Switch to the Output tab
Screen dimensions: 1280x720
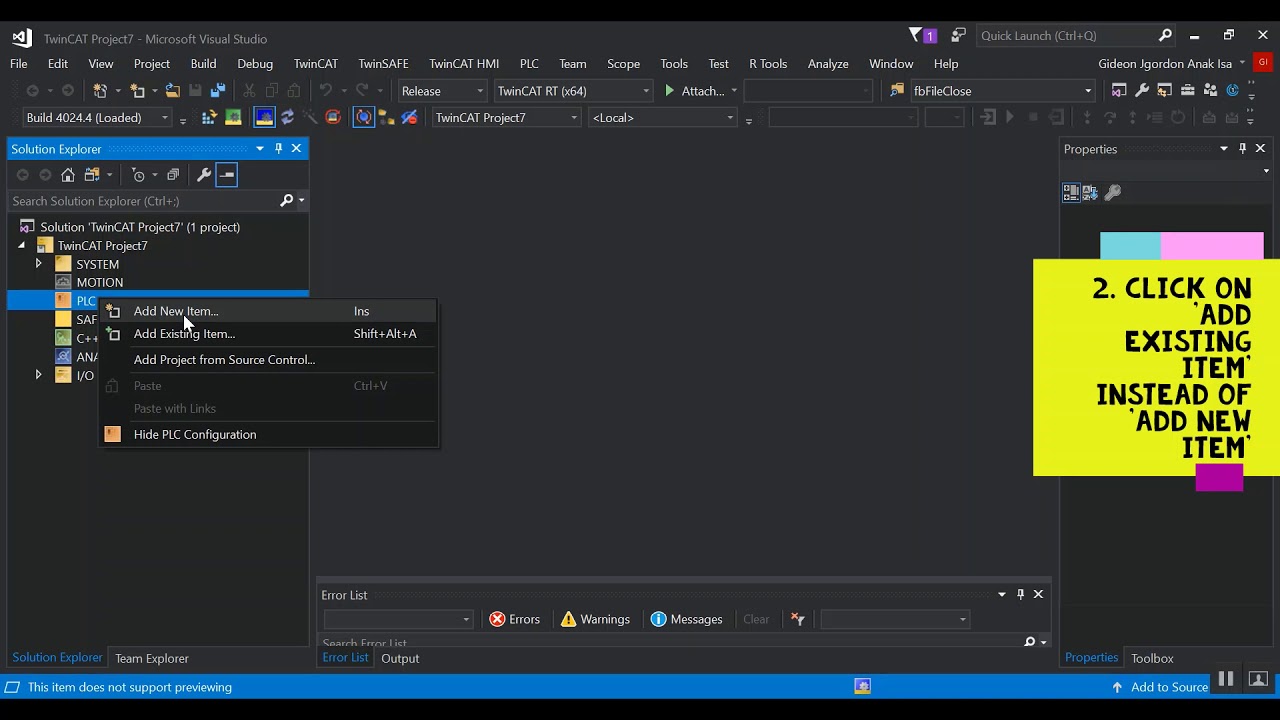pyautogui.click(x=400, y=658)
